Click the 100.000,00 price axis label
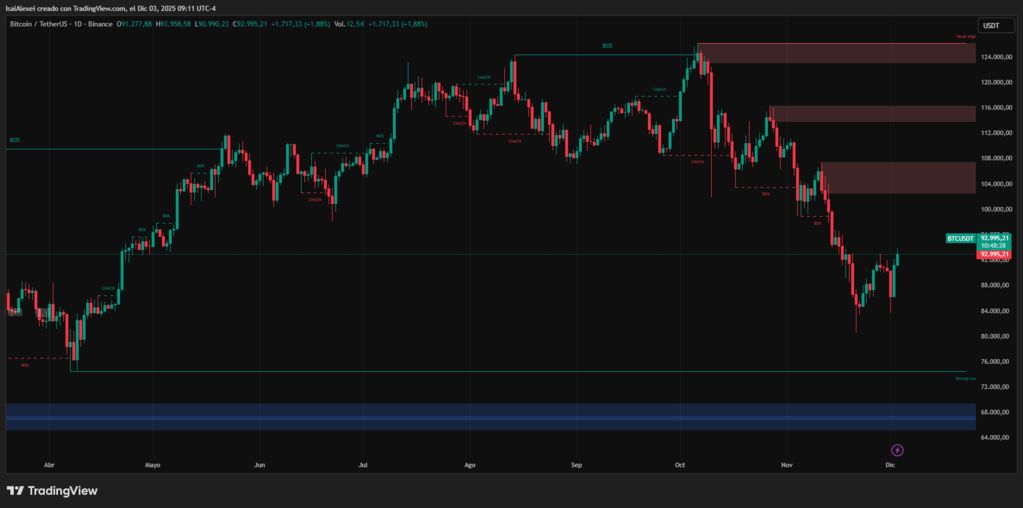 coord(996,209)
